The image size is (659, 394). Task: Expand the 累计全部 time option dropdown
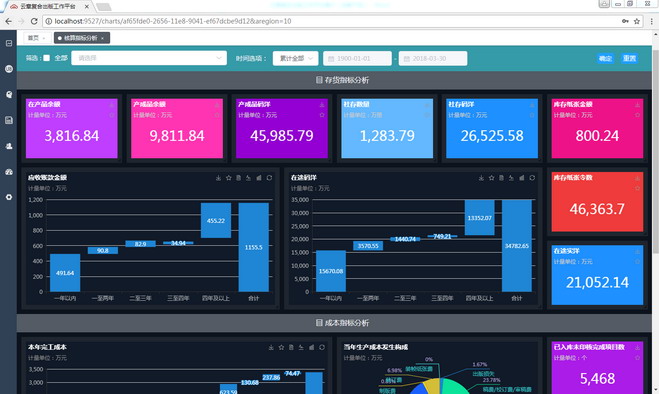[295, 58]
